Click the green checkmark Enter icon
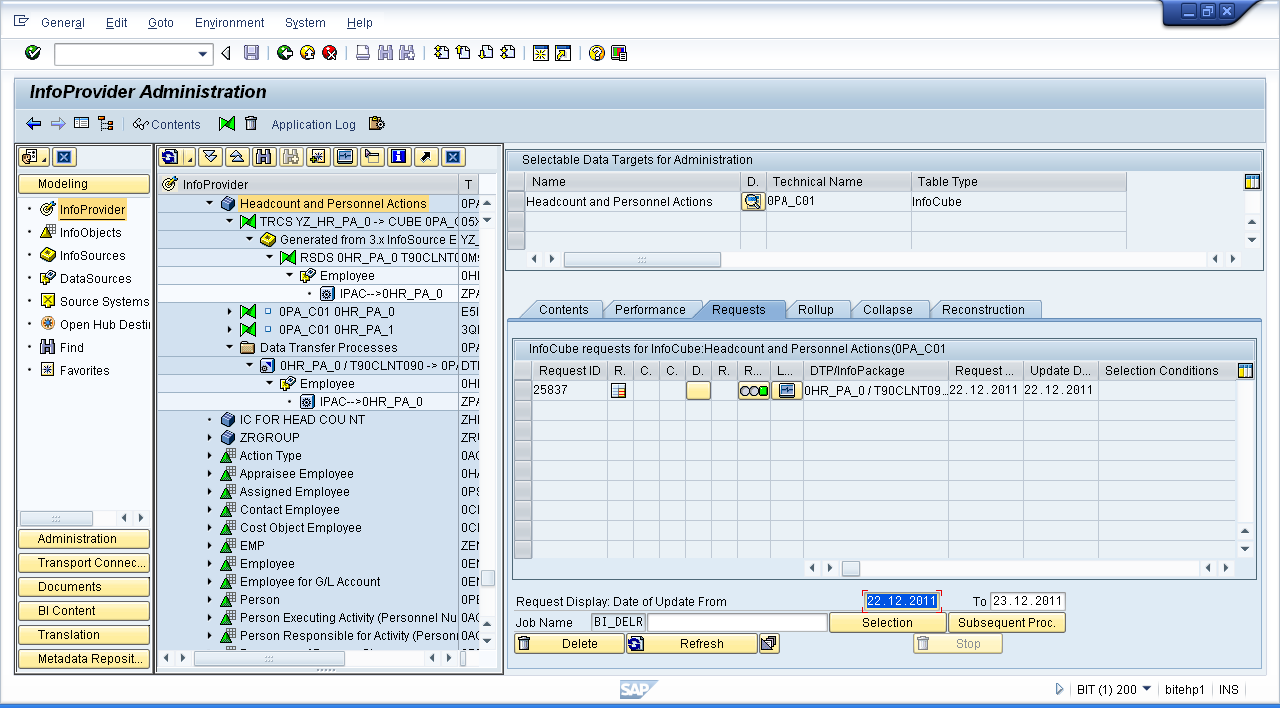 [x=33, y=53]
